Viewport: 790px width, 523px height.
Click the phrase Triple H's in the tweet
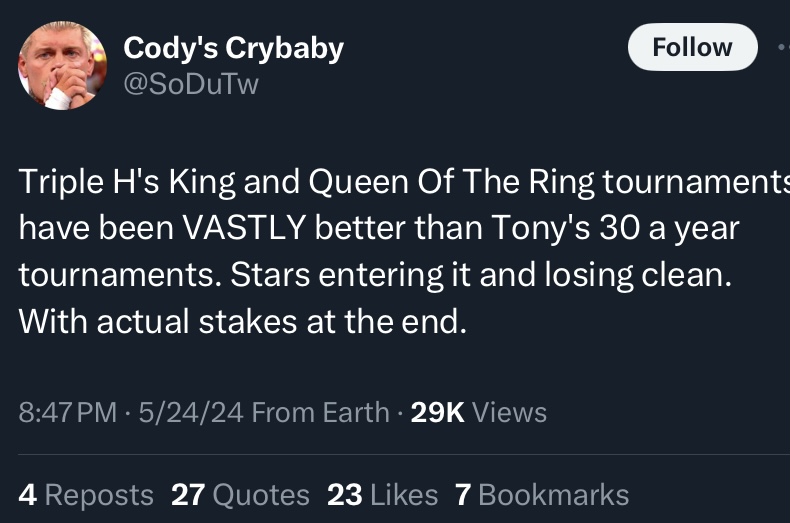coord(89,181)
